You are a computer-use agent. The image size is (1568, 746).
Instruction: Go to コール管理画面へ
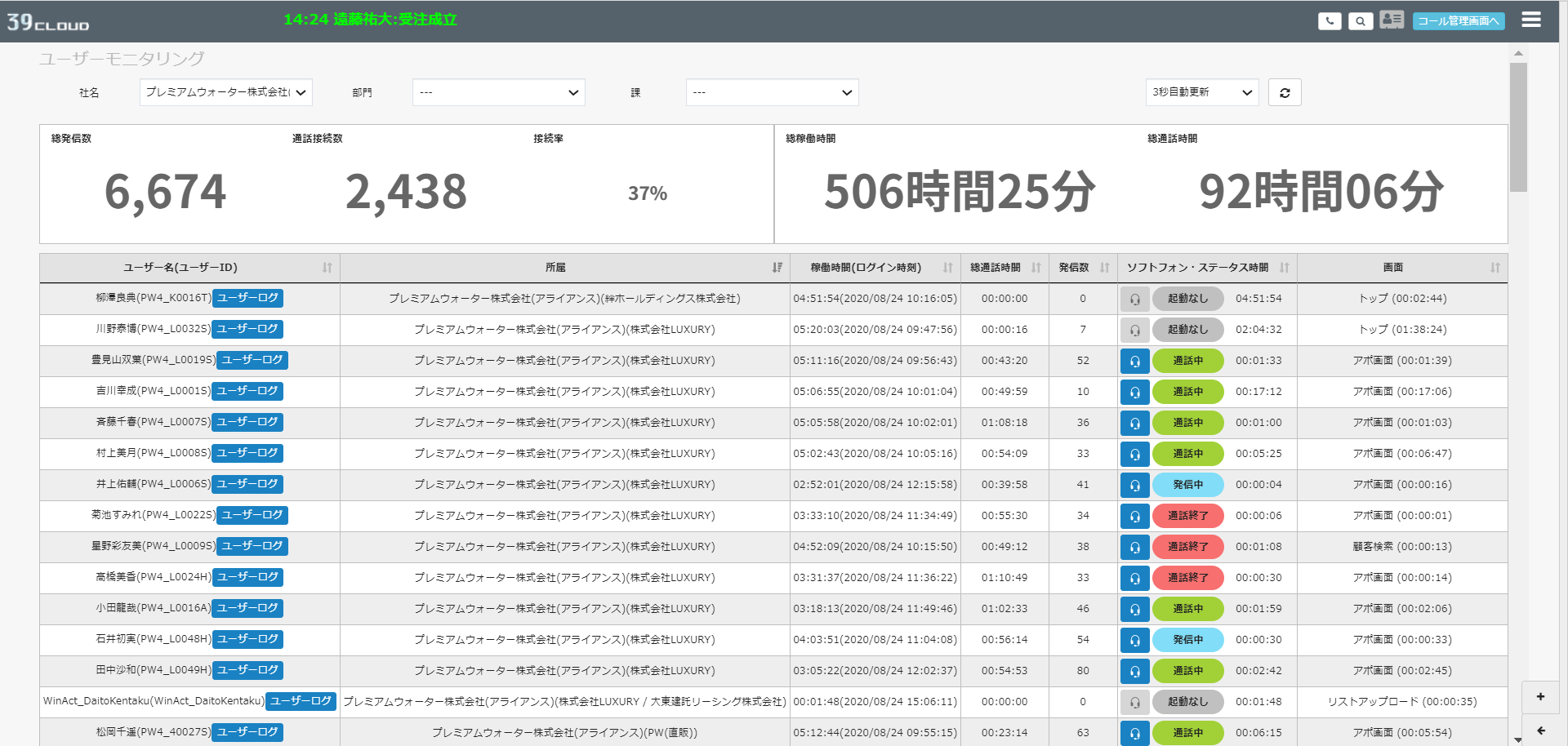tap(1459, 21)
